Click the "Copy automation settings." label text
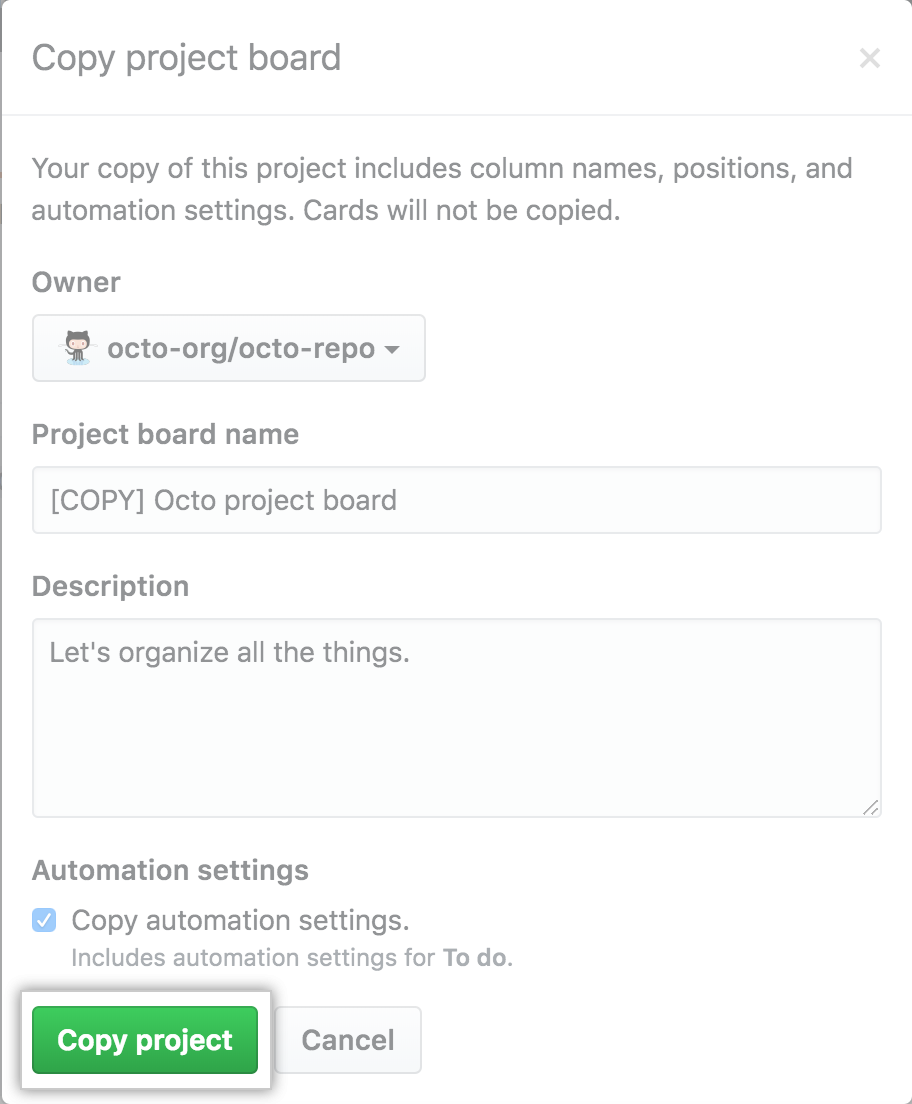Image resolution: width=912 pixels, height=1104 pixels. (240, 920)
